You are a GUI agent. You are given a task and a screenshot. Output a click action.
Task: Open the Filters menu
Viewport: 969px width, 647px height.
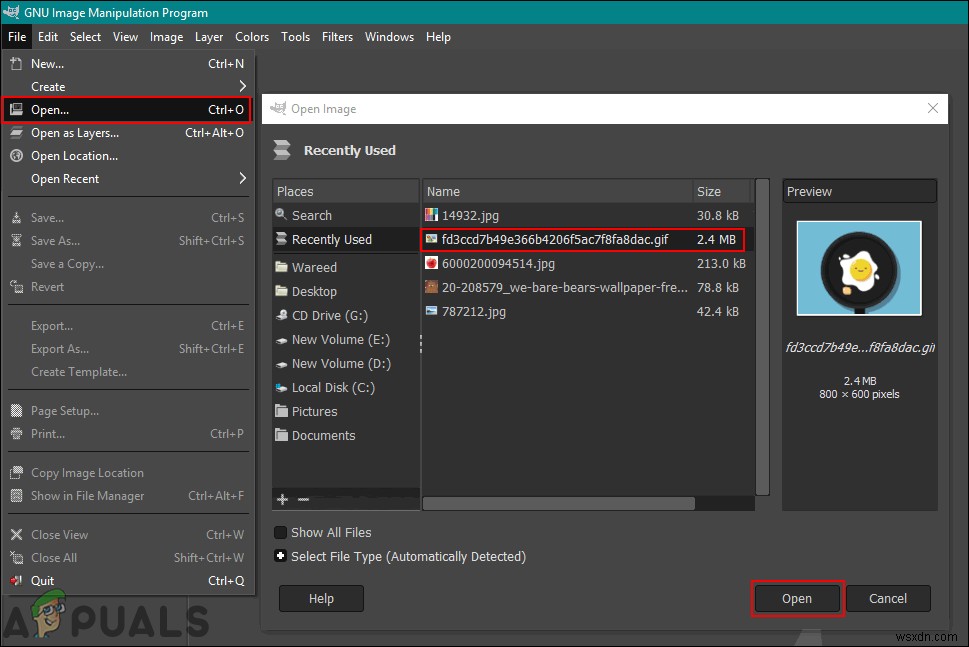[x=337, y=37]
